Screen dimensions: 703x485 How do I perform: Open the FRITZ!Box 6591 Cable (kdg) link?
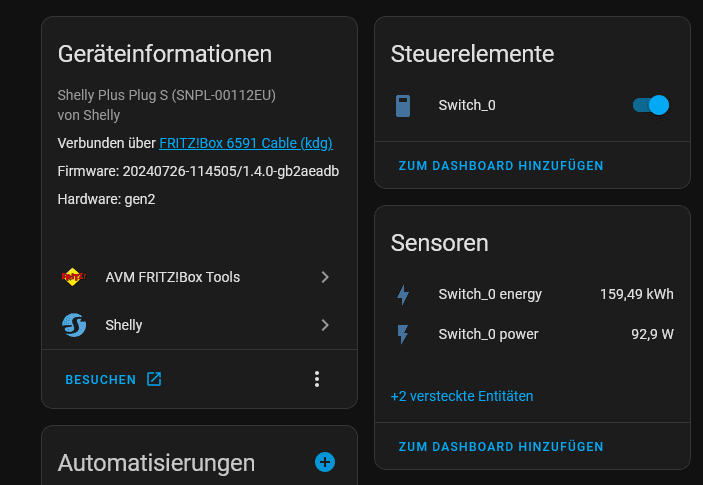(246, 143)
